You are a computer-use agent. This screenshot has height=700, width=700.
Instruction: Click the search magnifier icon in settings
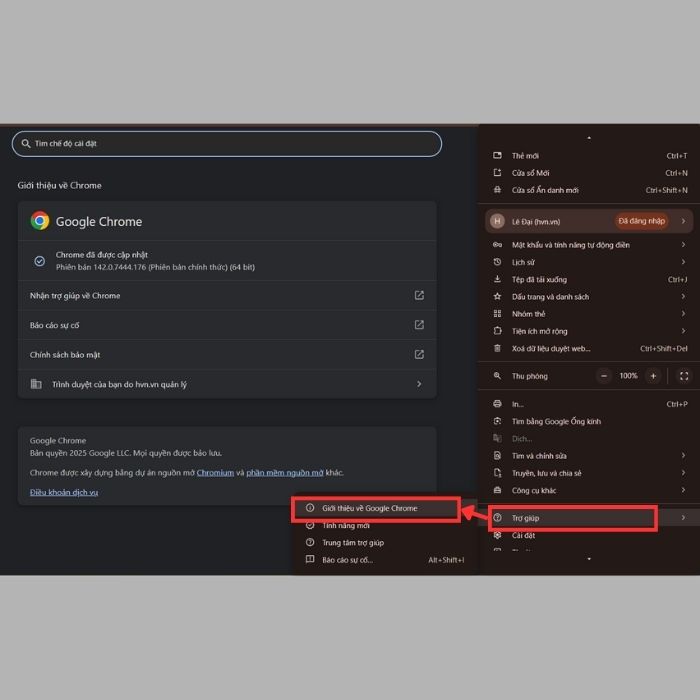pos(26,144)
